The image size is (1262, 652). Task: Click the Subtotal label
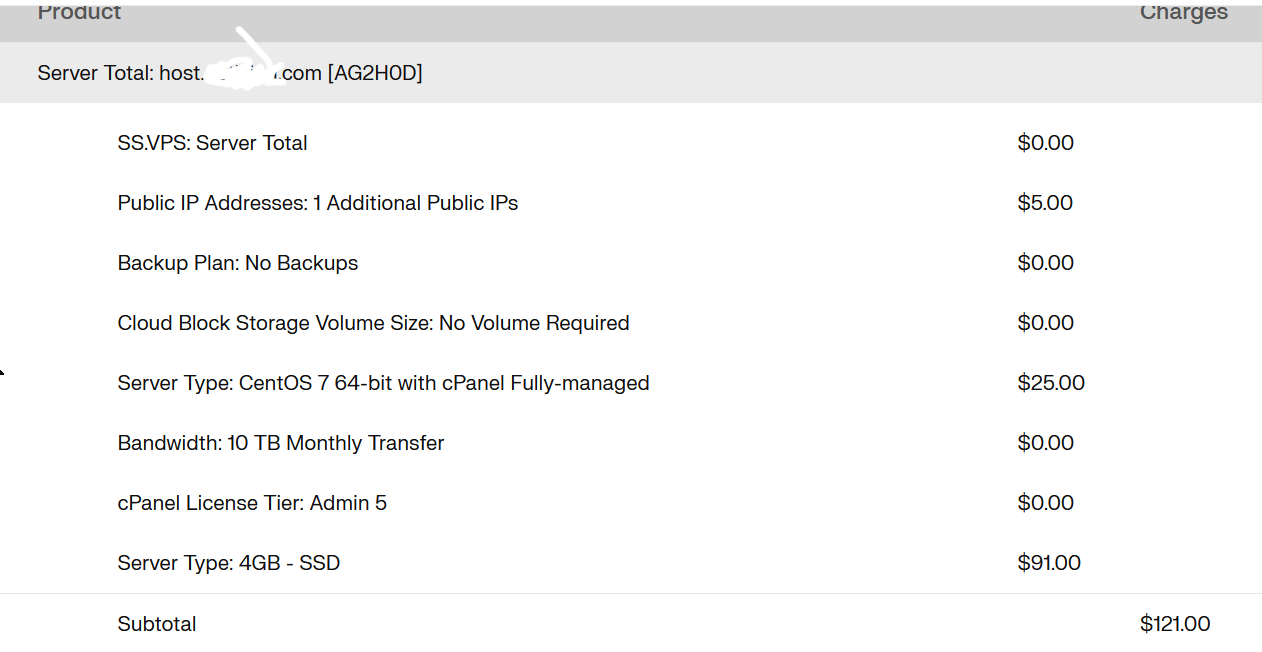tap(156, 624)
